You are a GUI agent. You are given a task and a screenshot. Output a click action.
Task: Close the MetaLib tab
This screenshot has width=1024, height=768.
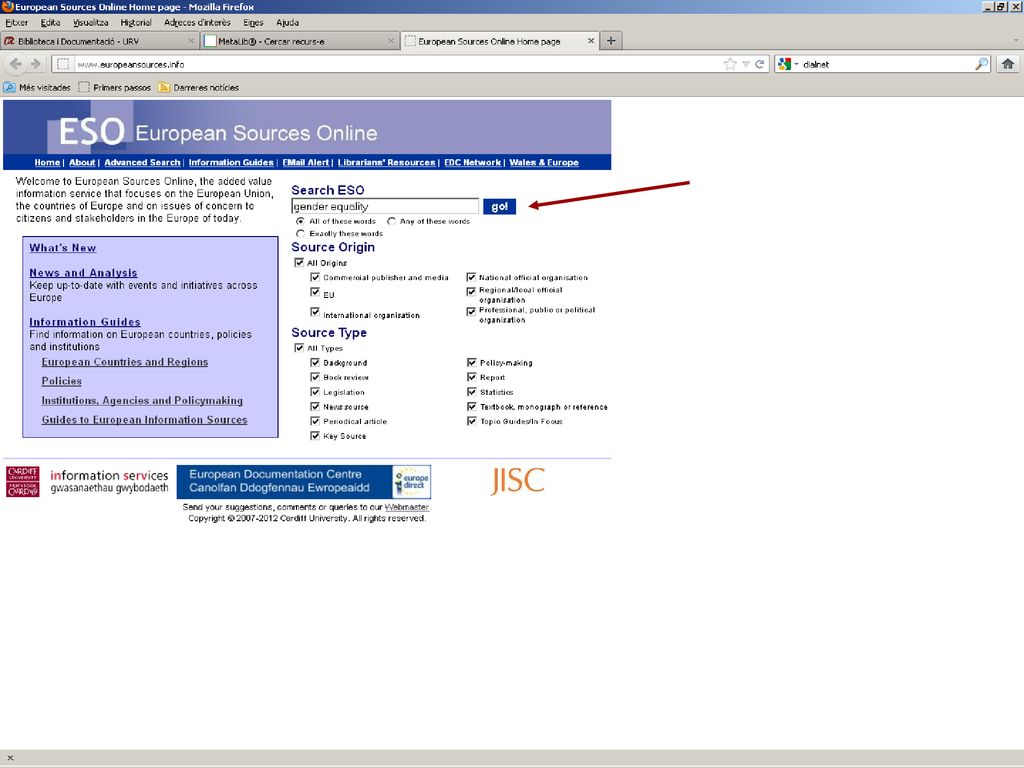(x=391, y=40)
